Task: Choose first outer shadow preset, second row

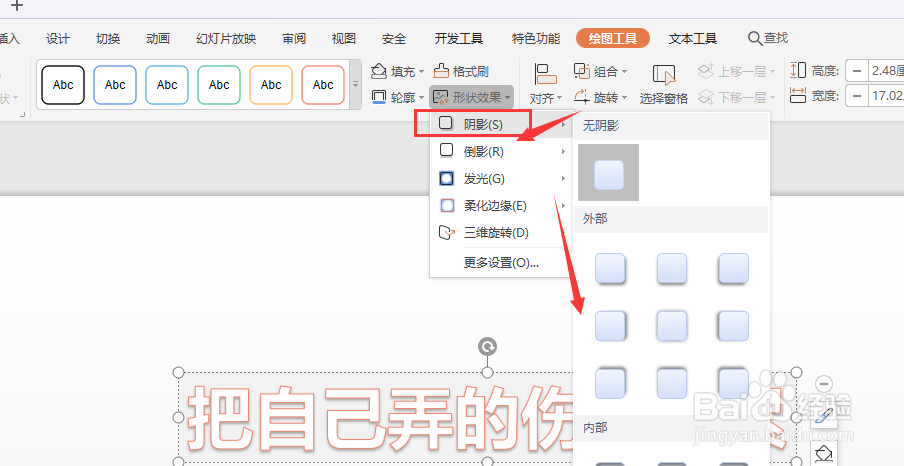Action: click(610, 325)
